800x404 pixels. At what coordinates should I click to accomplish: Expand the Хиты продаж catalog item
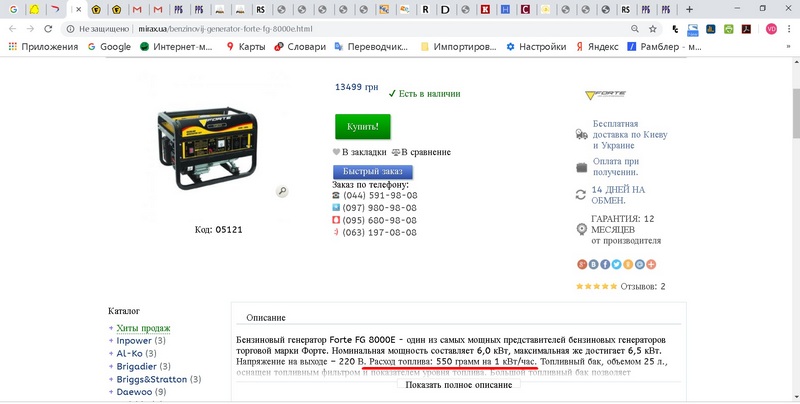point(143,328)
